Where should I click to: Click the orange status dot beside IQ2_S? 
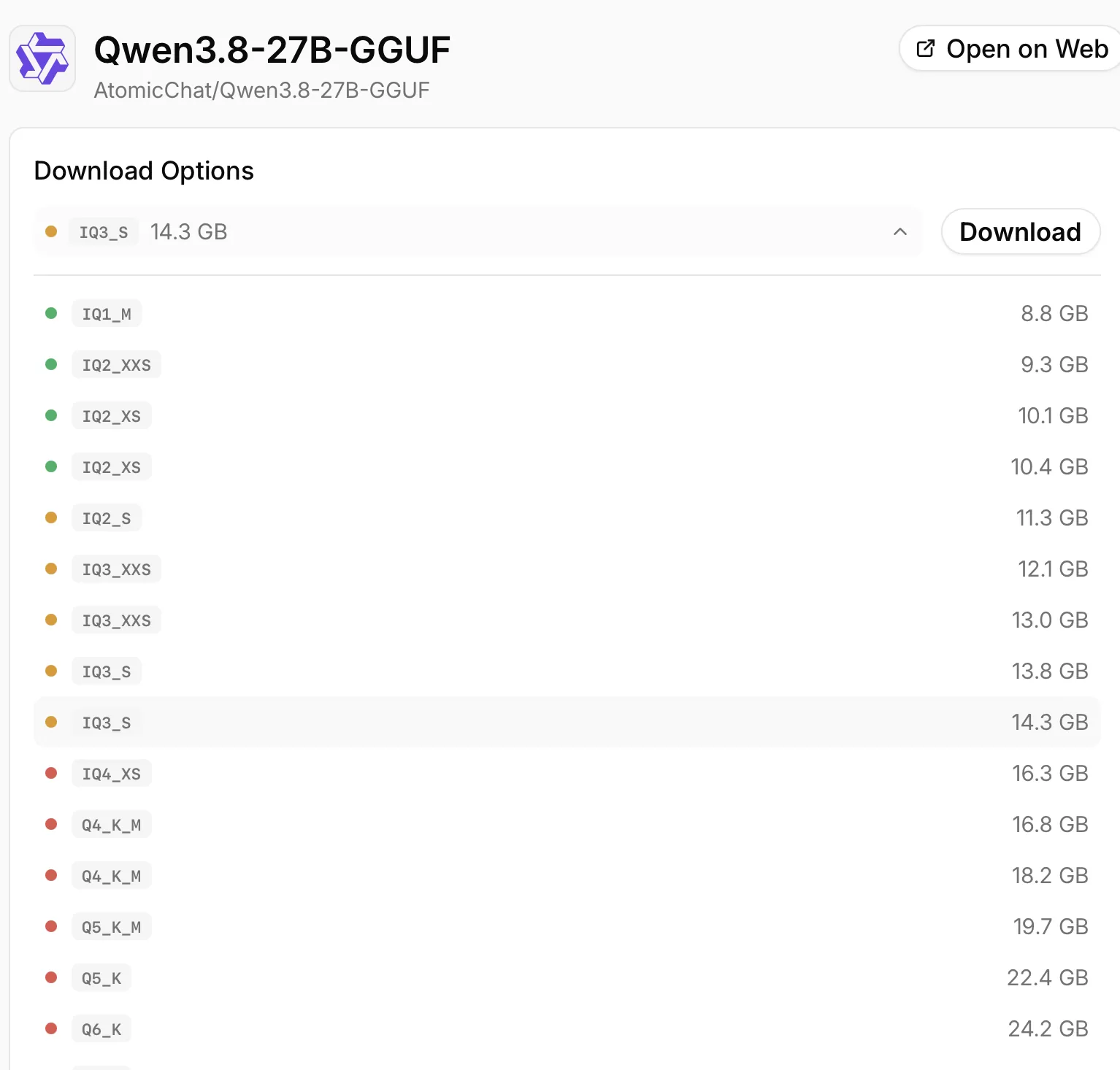[x=51, y=517]
